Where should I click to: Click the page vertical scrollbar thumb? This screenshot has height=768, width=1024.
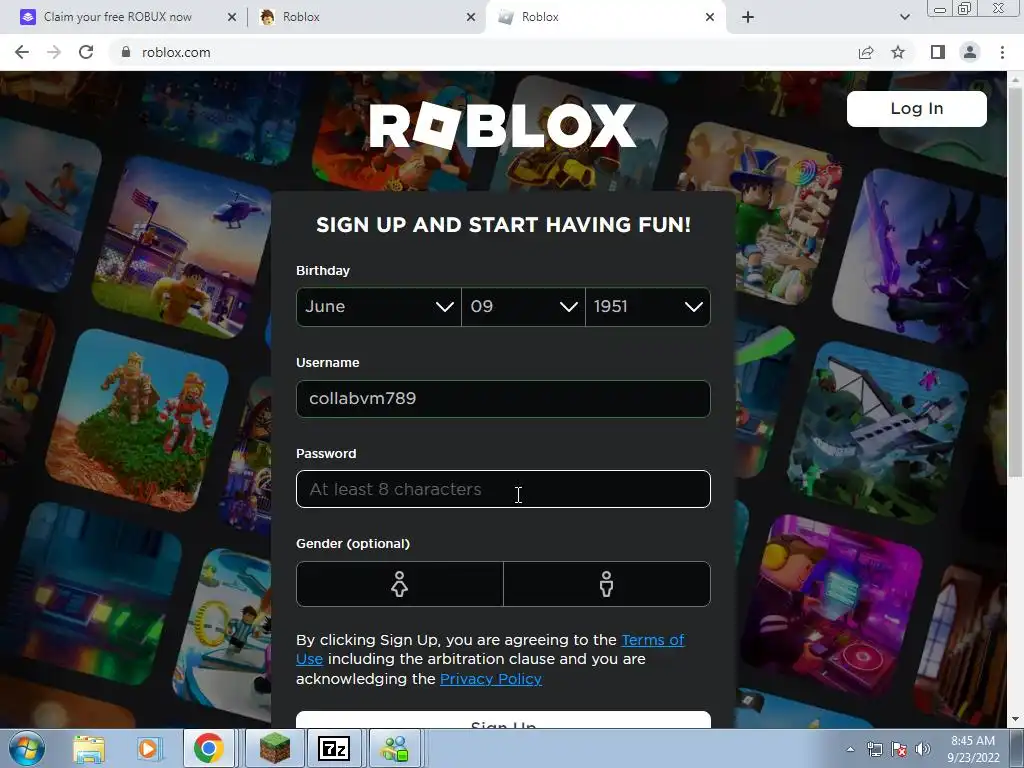point(1015,281)
